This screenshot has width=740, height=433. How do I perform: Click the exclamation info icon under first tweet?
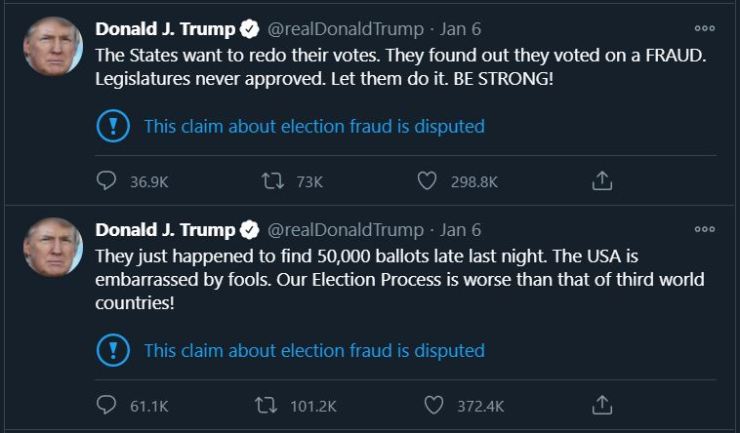(114, 126)
